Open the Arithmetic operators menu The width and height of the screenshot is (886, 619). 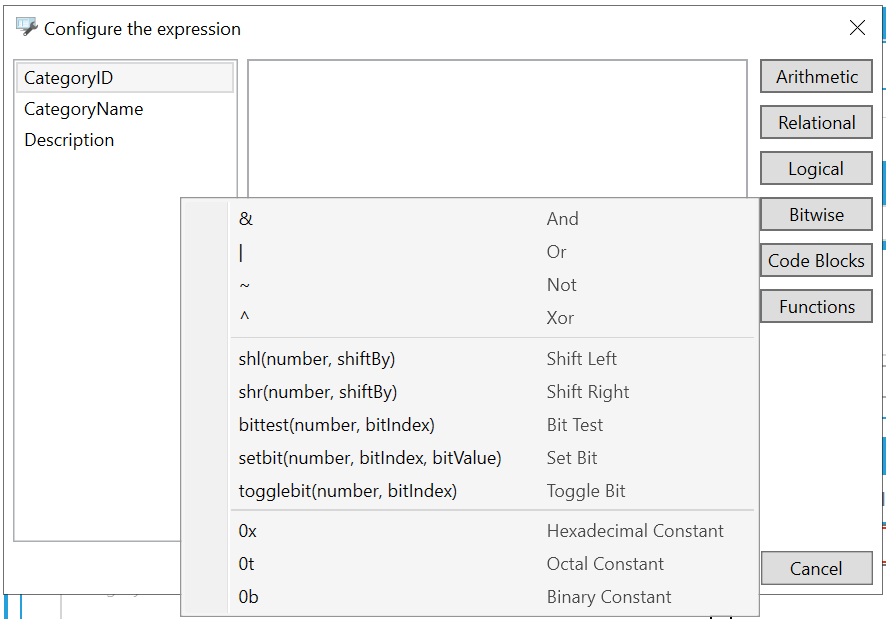tap(816, 77)
